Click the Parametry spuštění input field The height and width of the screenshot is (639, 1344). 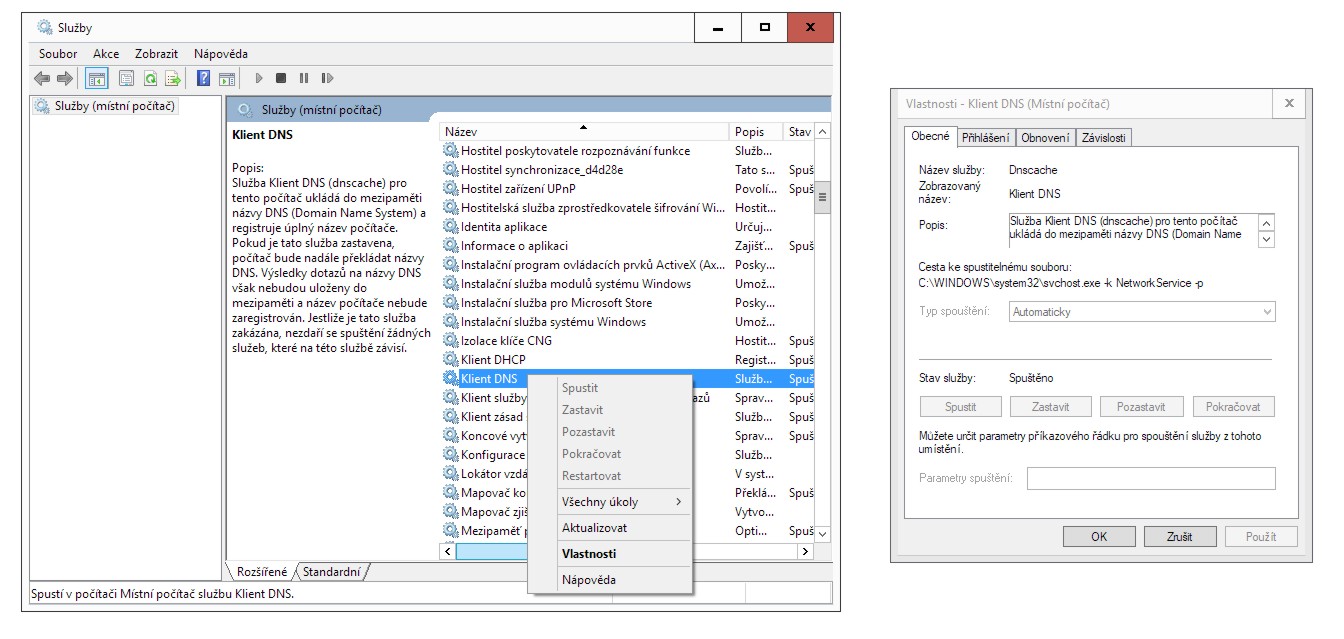point(1151,479)
